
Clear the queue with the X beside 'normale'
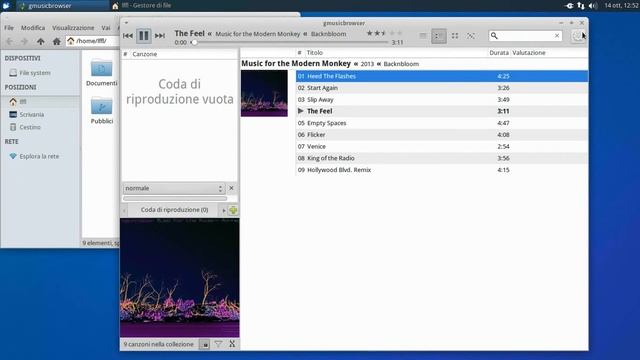pos(231,188)
